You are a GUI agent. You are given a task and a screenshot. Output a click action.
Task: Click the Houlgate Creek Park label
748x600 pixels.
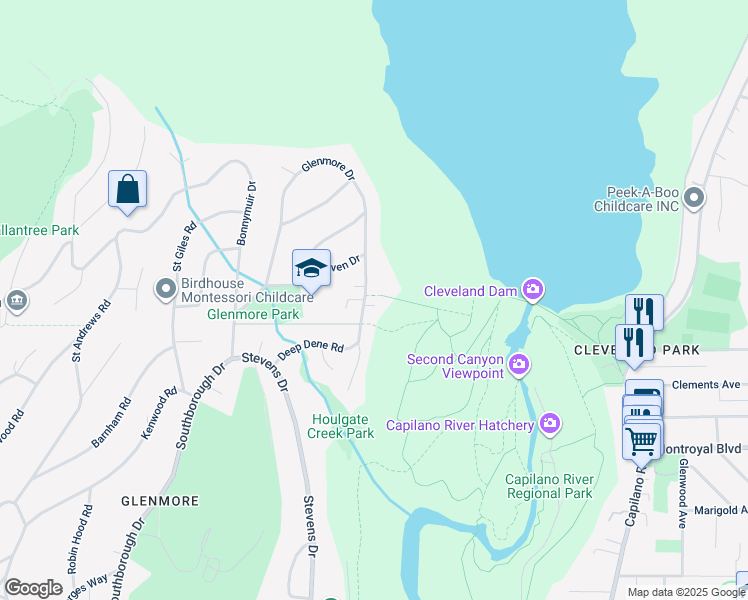(341, 426)
